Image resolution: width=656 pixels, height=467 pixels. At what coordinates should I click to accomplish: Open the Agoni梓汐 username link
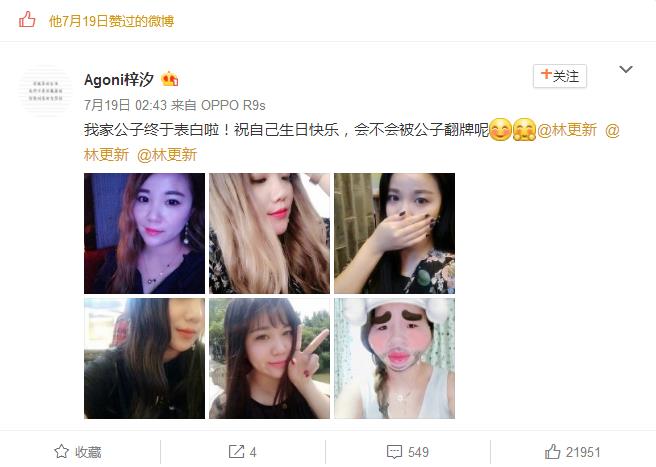point(119,79)
